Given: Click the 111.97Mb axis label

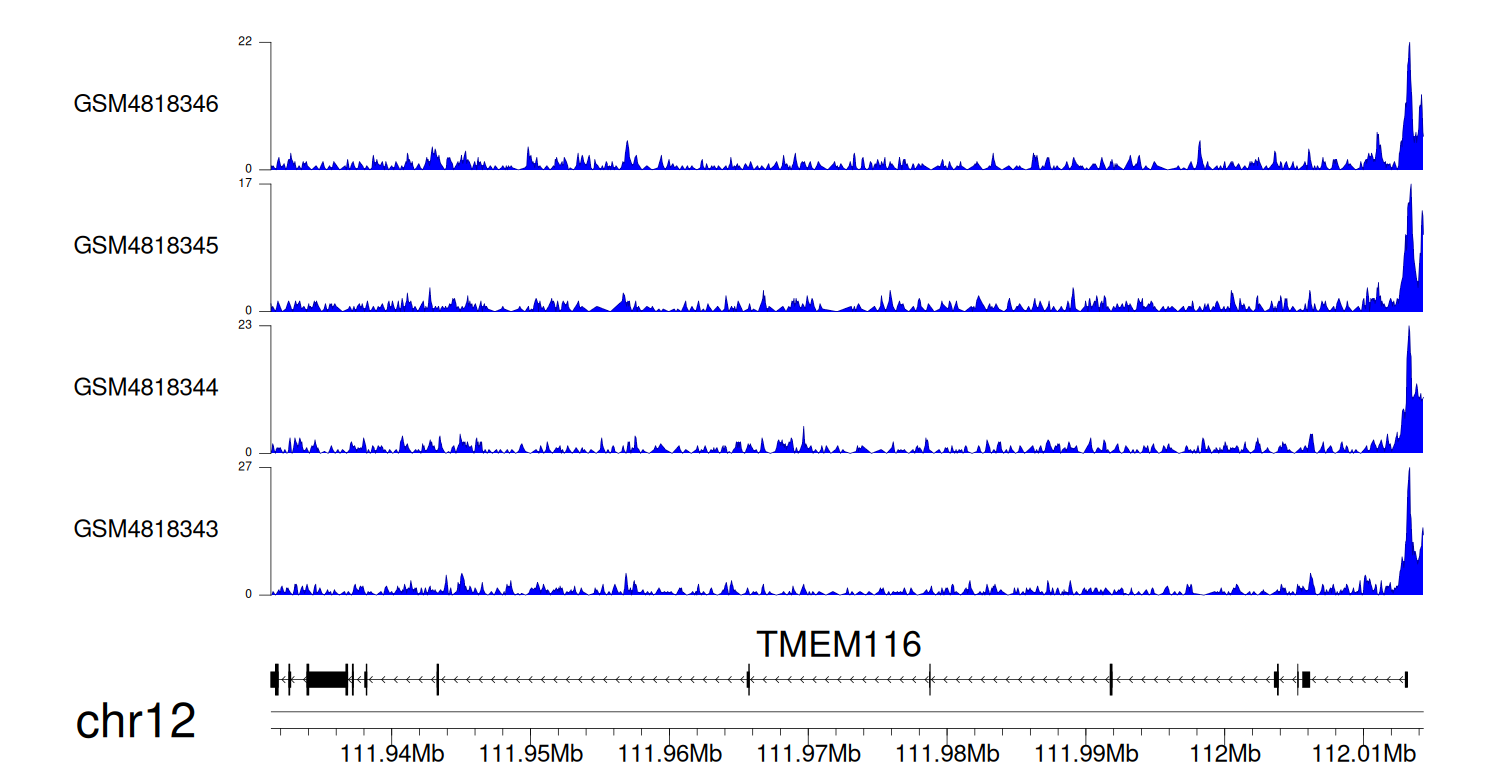Looking at the screenshot, I should (808, 753).
